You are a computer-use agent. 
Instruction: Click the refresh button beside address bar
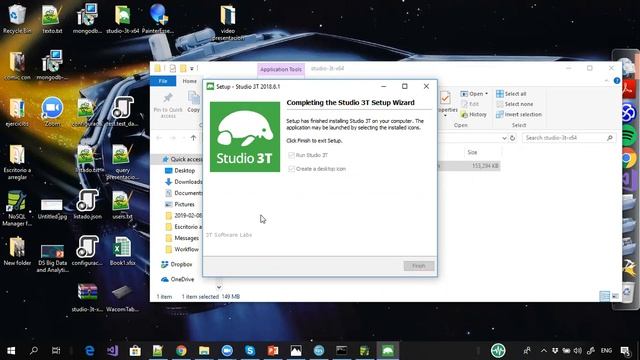pos(513,138)
